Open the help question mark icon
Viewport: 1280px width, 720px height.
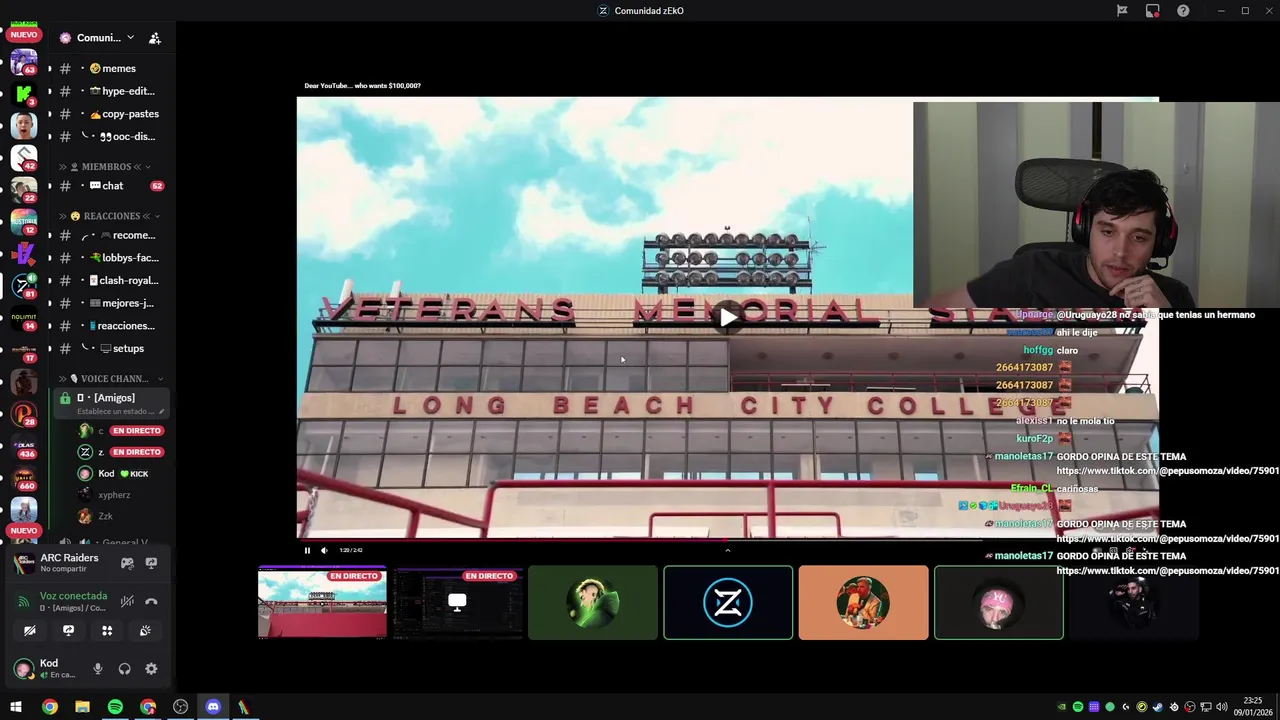1183,11
